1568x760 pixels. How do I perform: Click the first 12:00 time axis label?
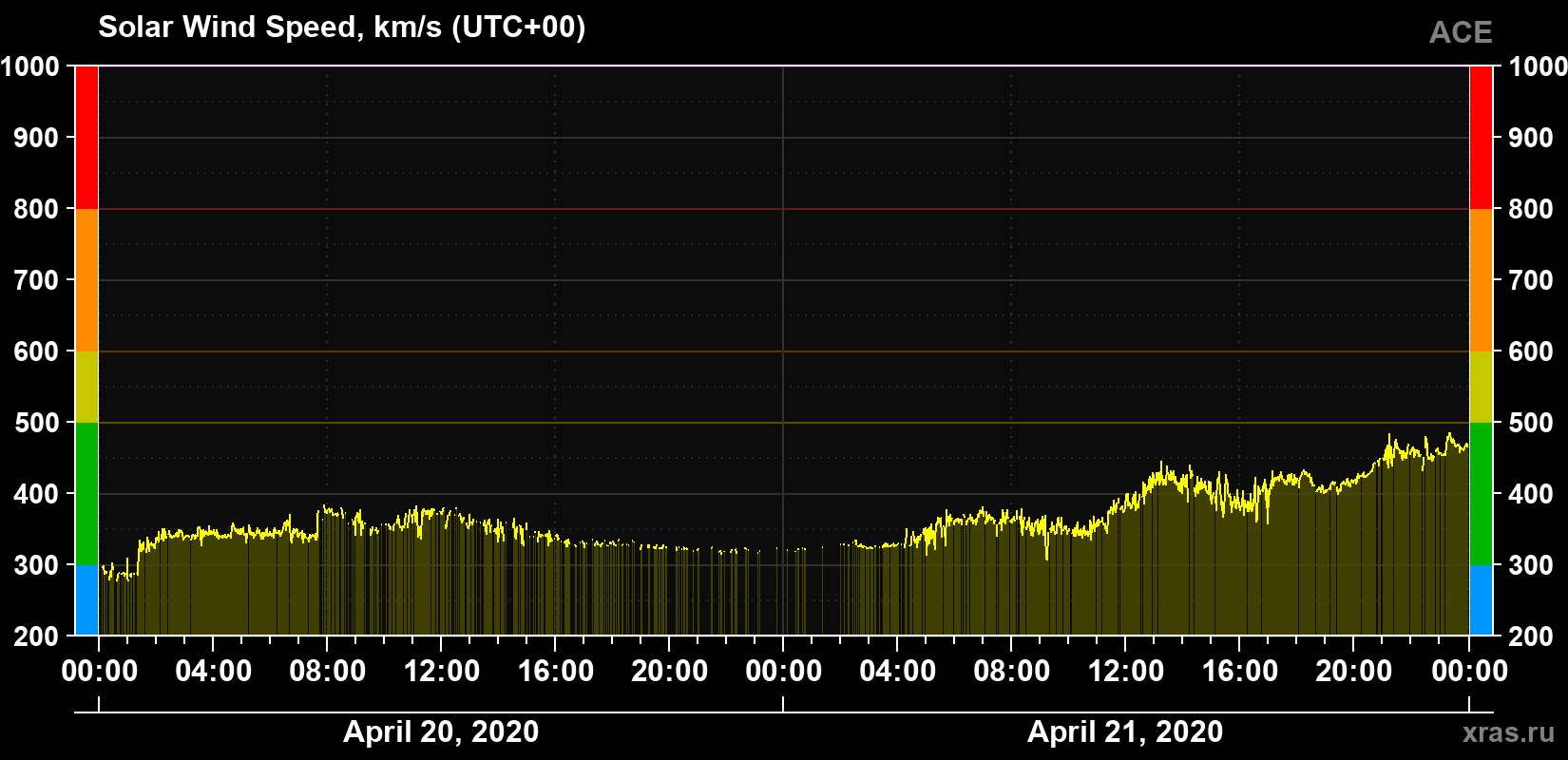(x=441, y=672)
